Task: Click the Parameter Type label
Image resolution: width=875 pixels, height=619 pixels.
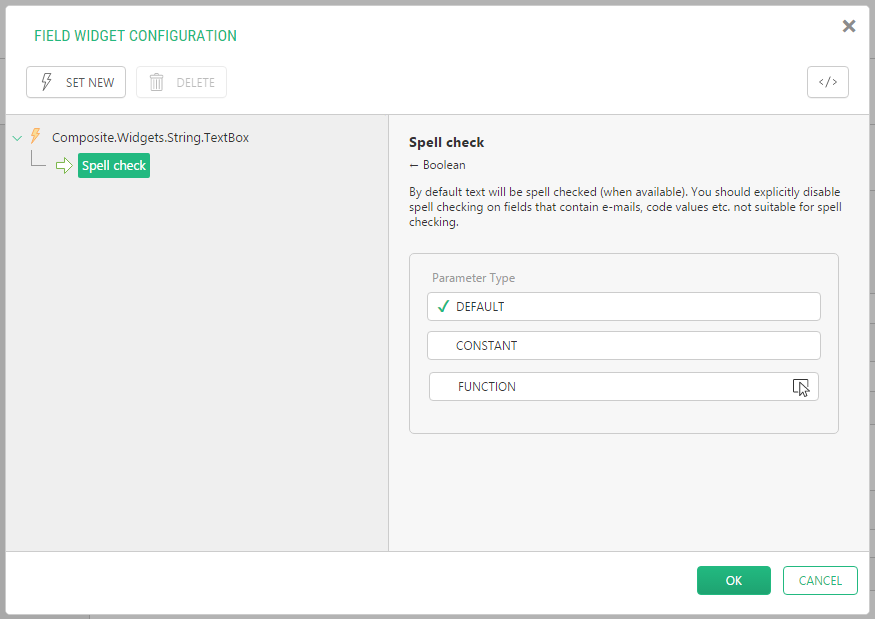Action: point(473,278)
